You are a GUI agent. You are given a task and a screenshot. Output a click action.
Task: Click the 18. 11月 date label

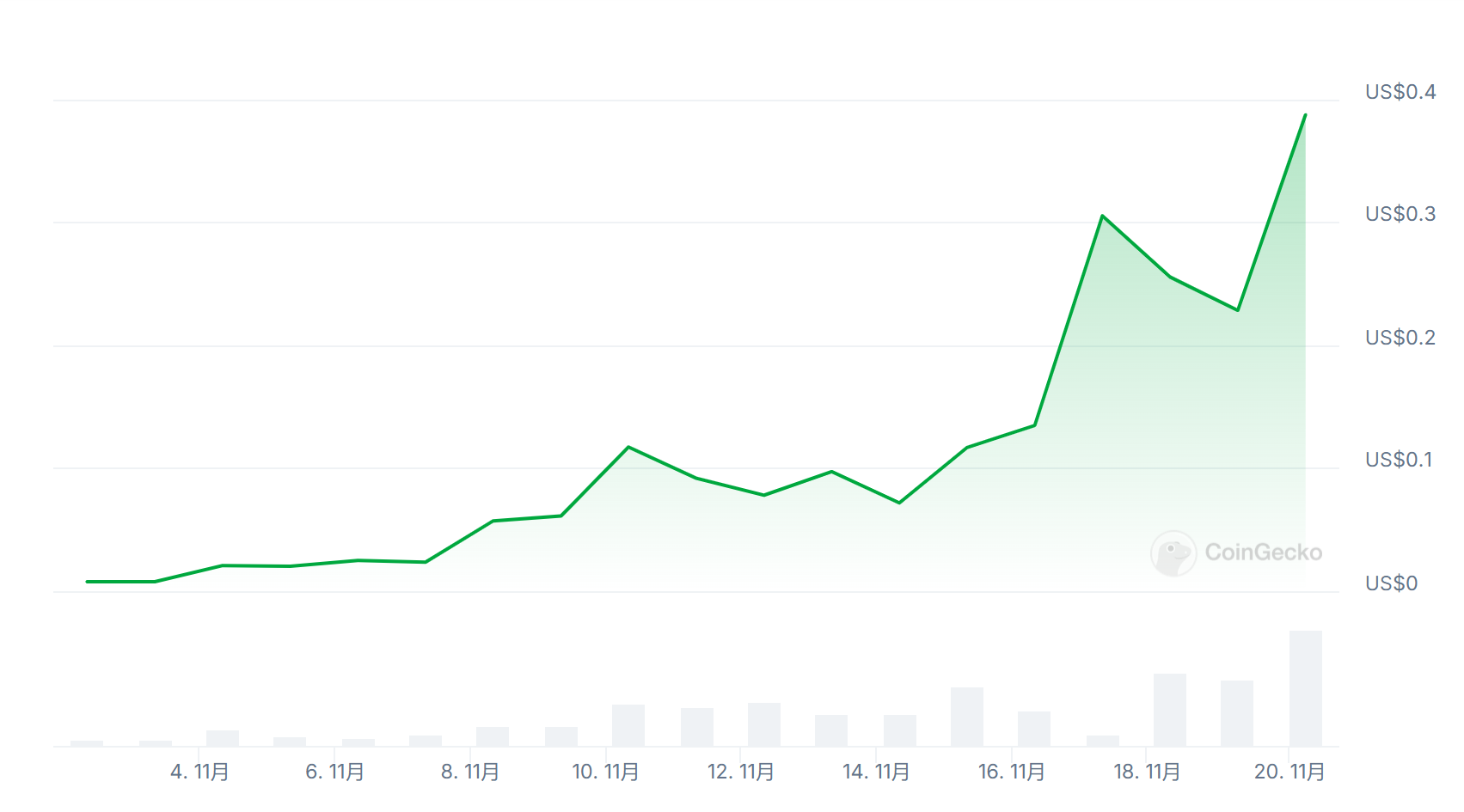pyautogui.click(x=1147, y=772)
